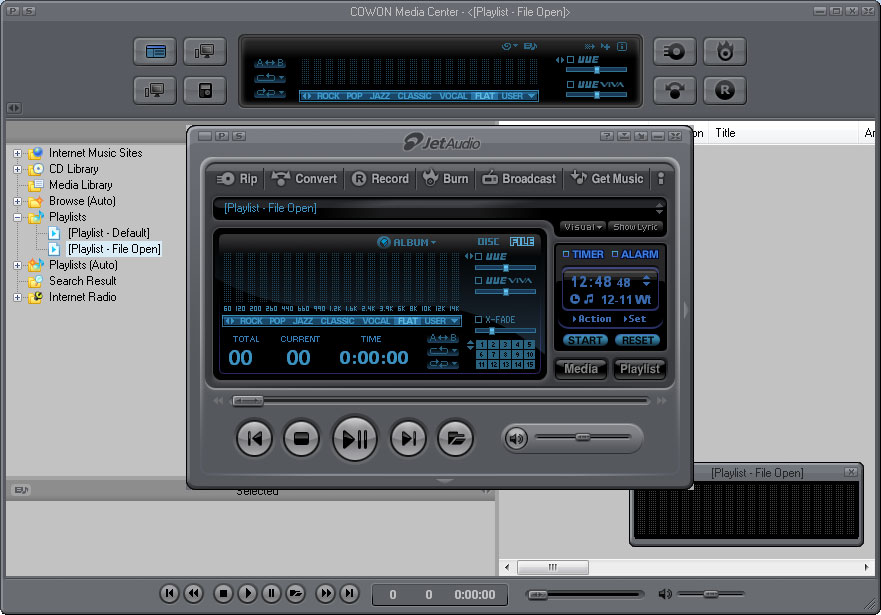Skip to next track in JetAudio

[x=408, y=438]
